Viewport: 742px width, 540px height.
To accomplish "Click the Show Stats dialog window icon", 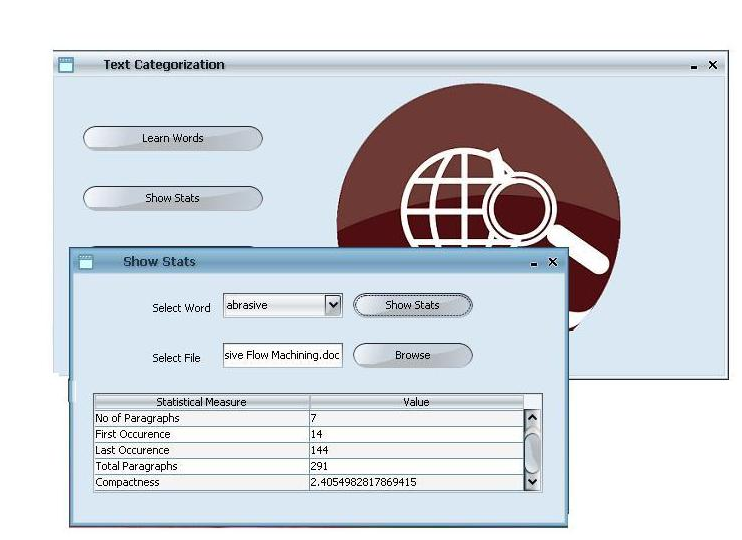I will pyautogui.click(x=86, y=262).
